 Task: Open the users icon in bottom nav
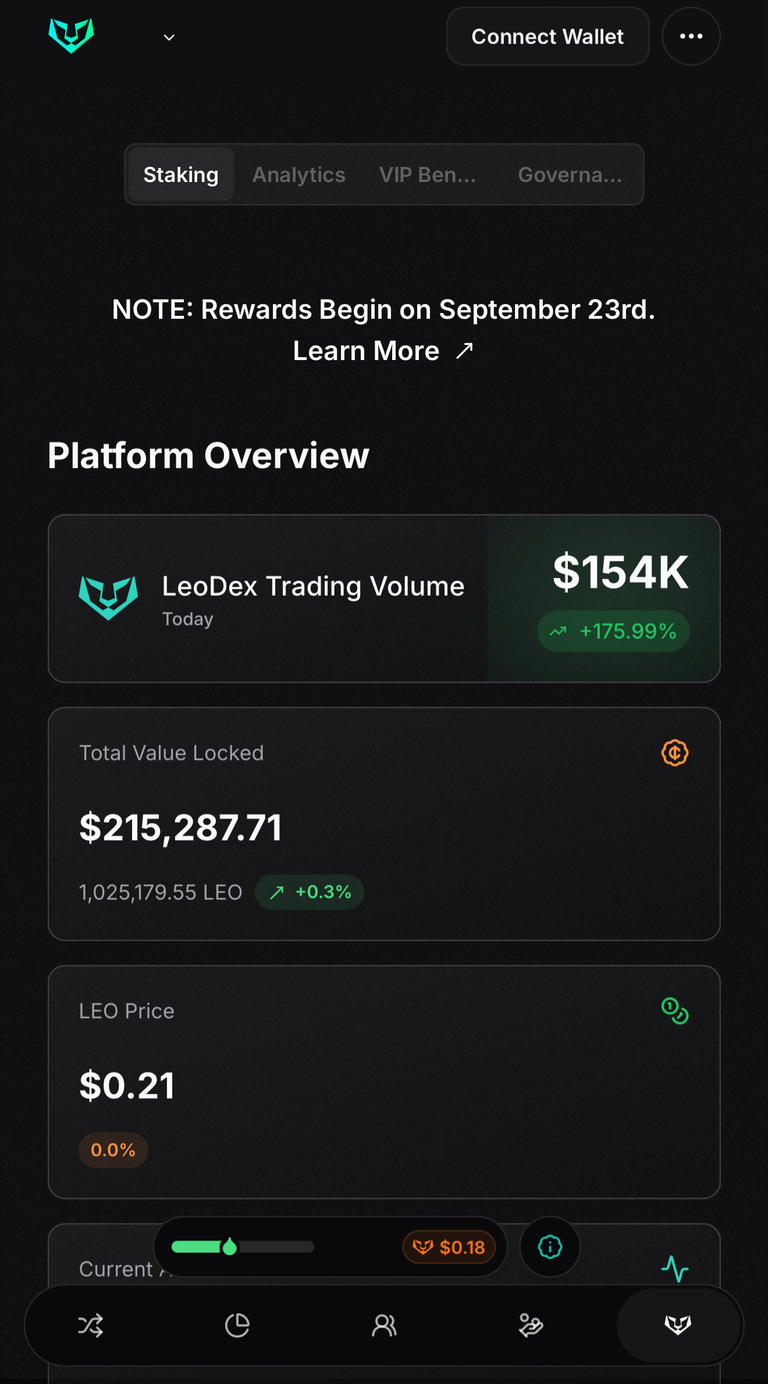point(384,1326)
